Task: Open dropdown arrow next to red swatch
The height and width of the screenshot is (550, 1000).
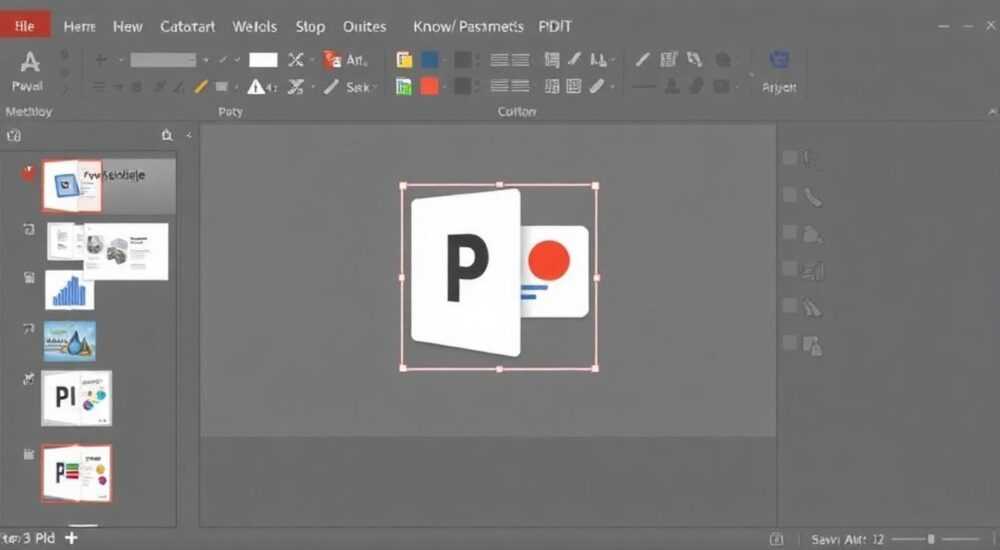Action: 446,86
